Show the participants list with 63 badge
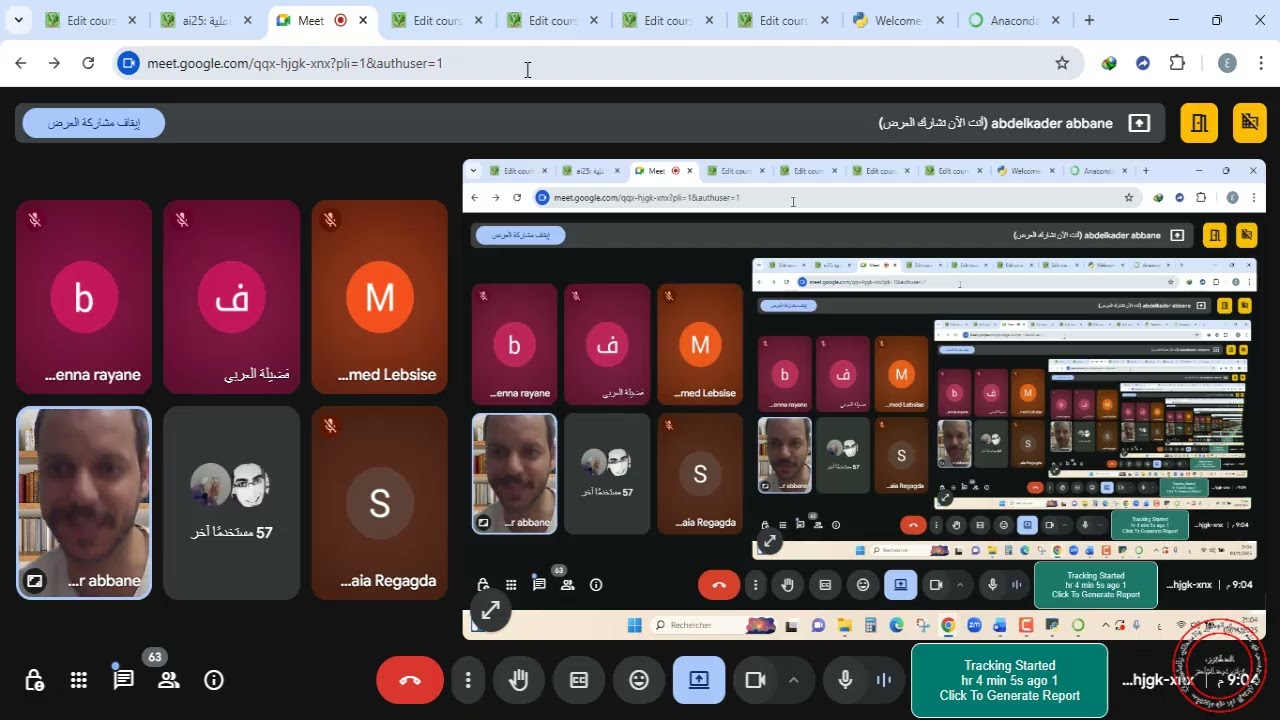The image size is (1280, 720). 168,680
